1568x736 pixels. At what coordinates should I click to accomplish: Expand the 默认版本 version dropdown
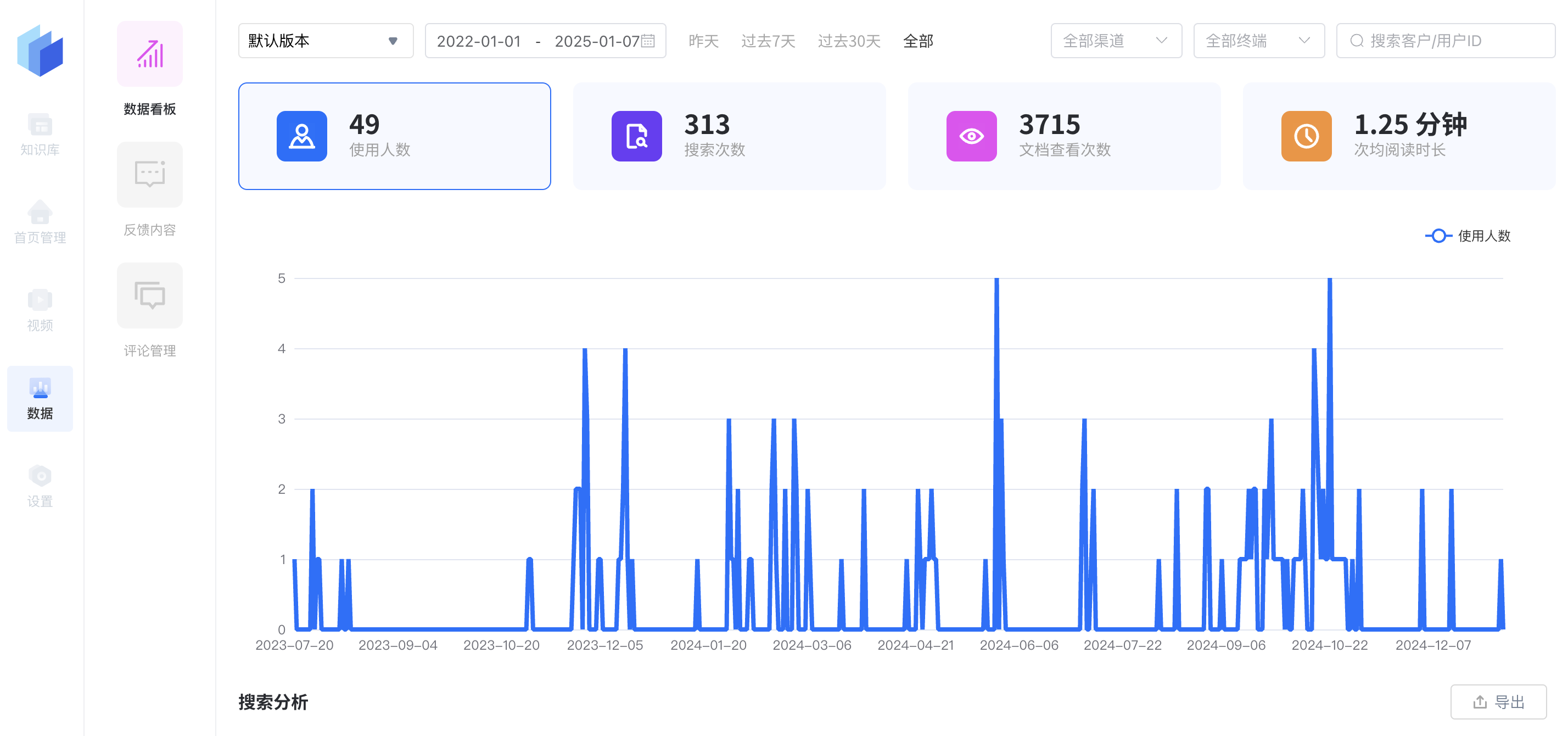click(326, 41)
